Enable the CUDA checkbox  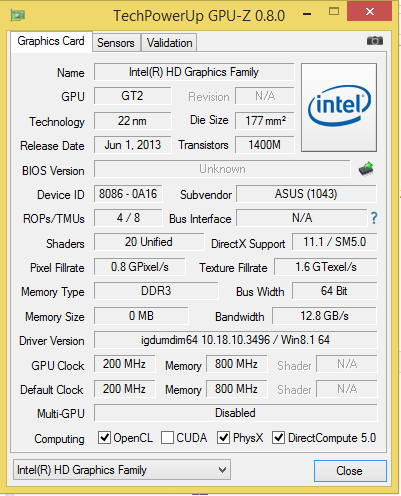pyautogui.click(x=167, y=437)
